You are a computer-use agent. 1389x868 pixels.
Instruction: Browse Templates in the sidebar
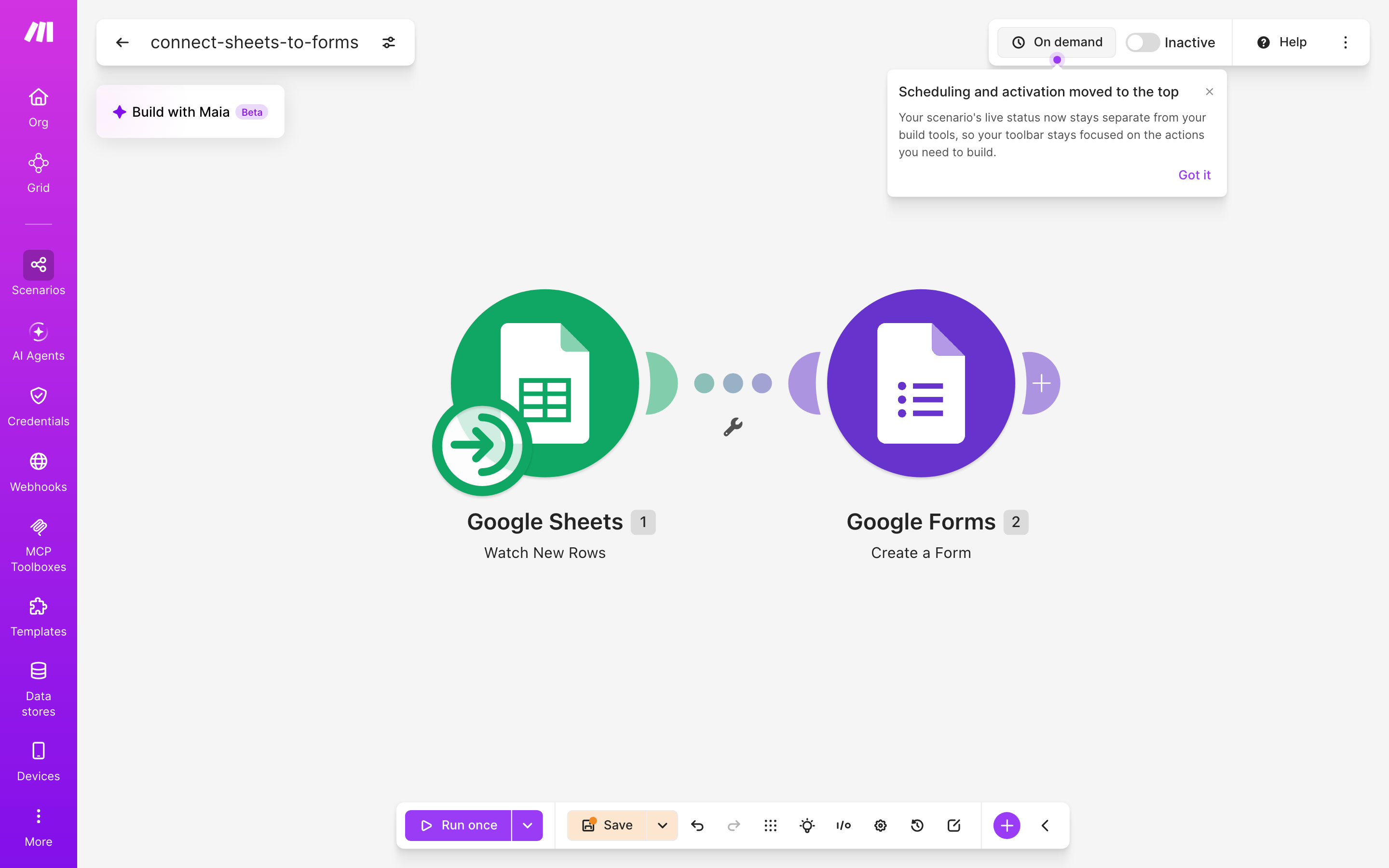39,617
